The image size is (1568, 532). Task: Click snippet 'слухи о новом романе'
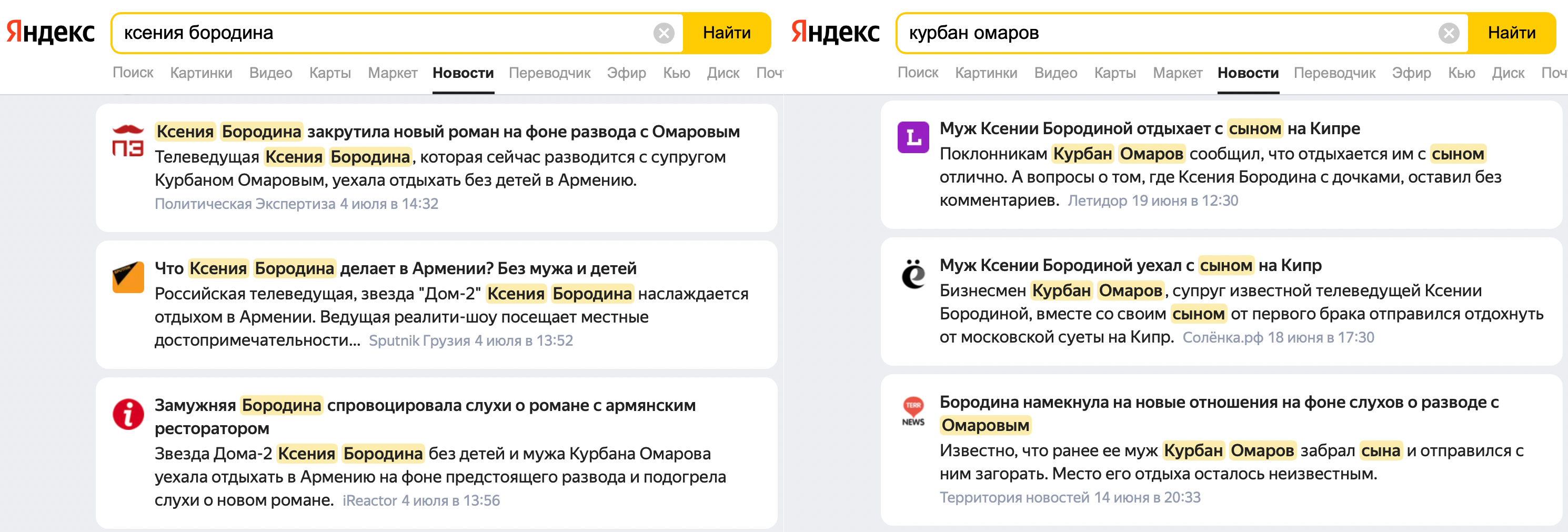point(244,500)
